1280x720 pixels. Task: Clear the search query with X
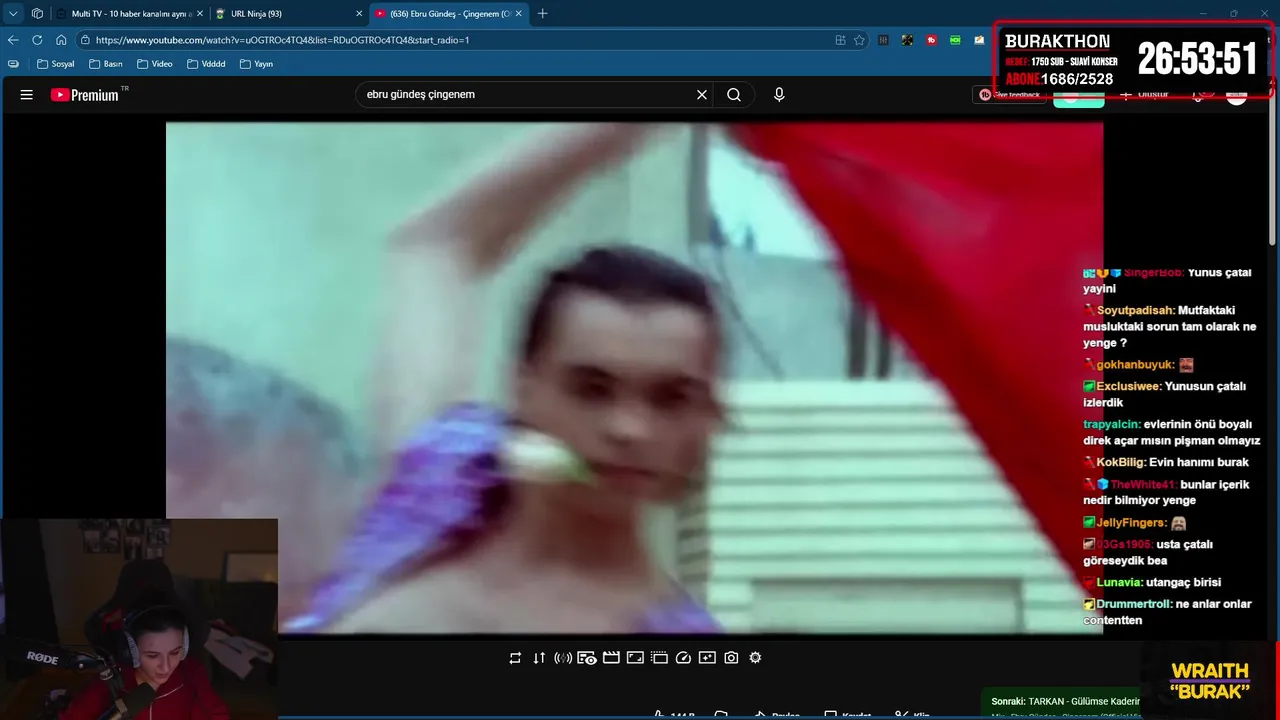tap(702, 95)
